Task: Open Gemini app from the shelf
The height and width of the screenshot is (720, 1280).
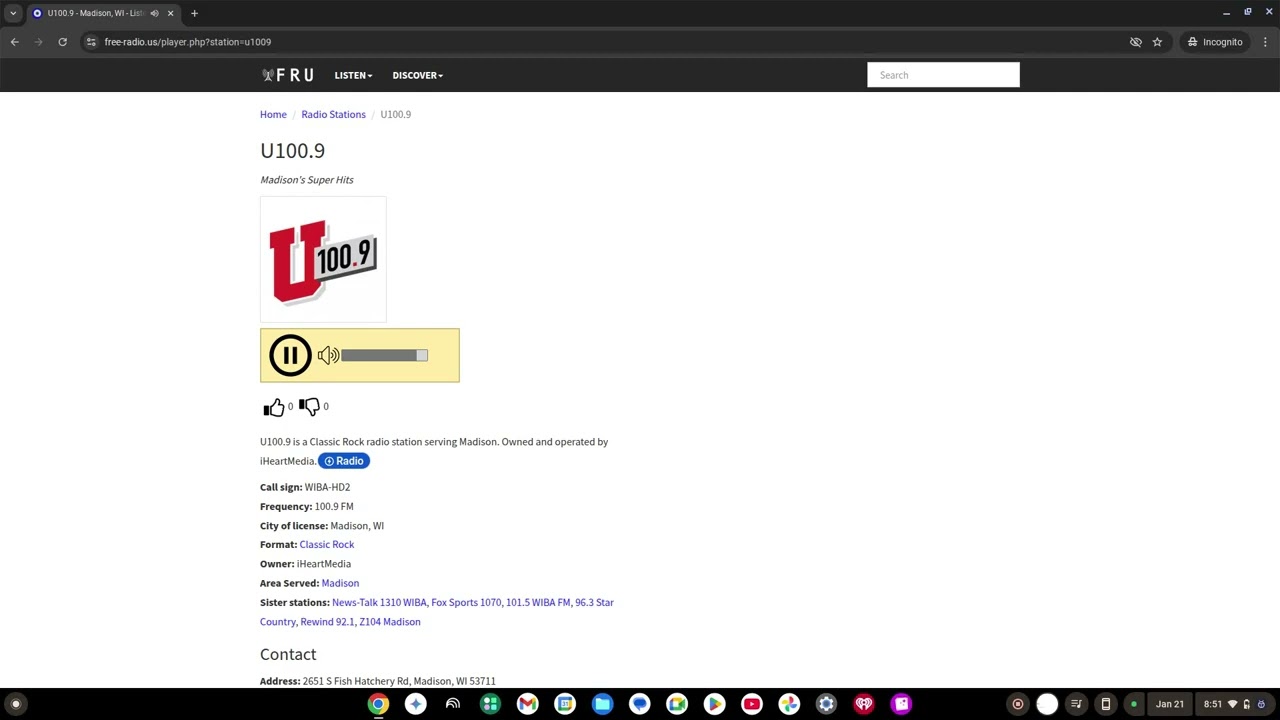Action: (415, 704)
